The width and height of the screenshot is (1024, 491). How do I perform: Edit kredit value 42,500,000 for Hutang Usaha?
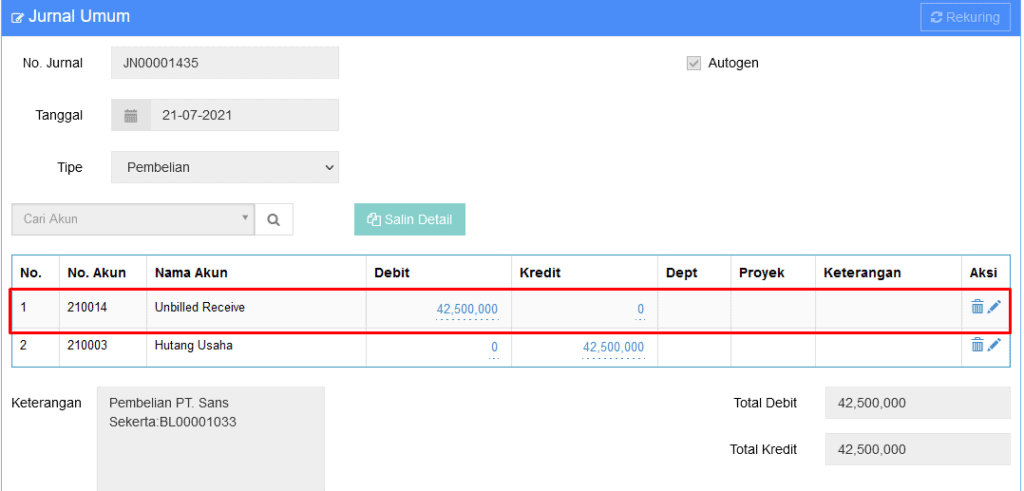click(x=613, y=347)
